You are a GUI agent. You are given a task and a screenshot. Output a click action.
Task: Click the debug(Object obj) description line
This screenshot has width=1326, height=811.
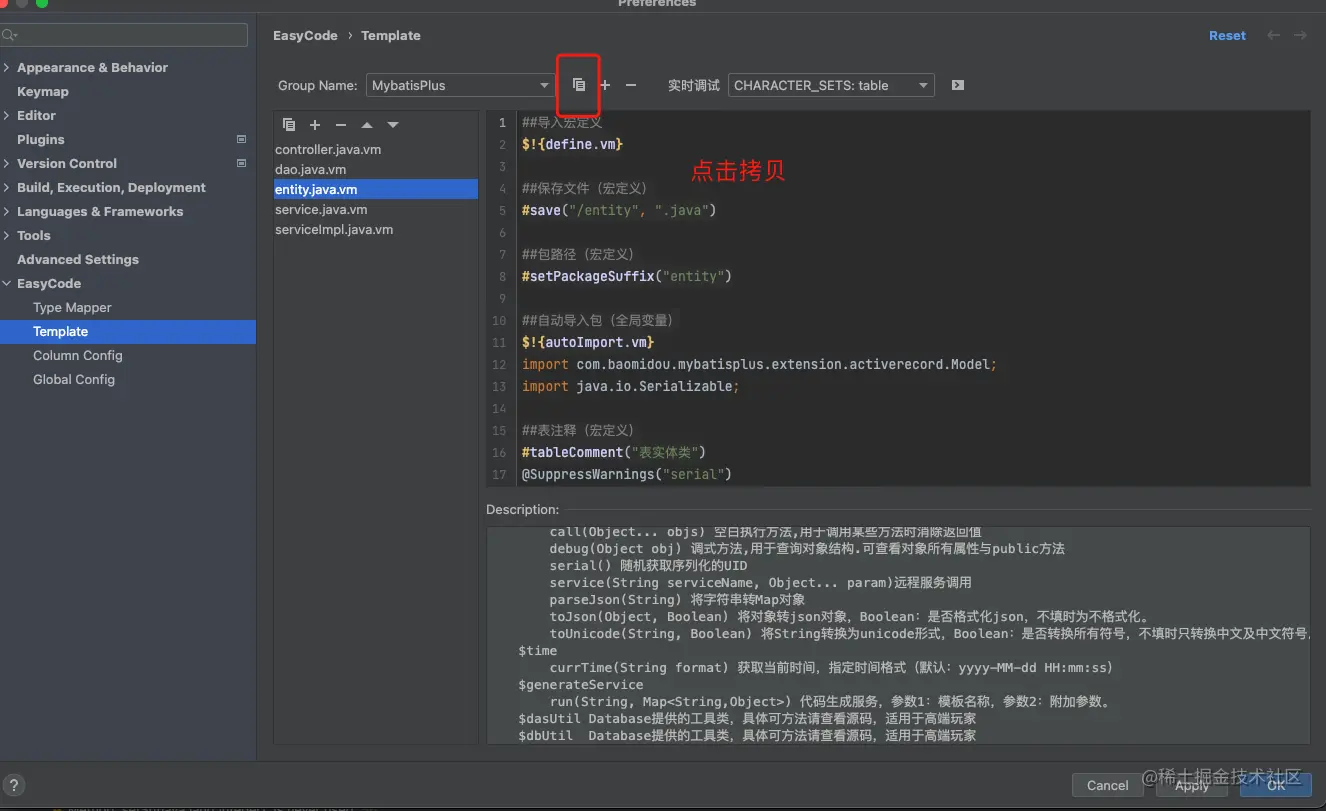[807, 548]
